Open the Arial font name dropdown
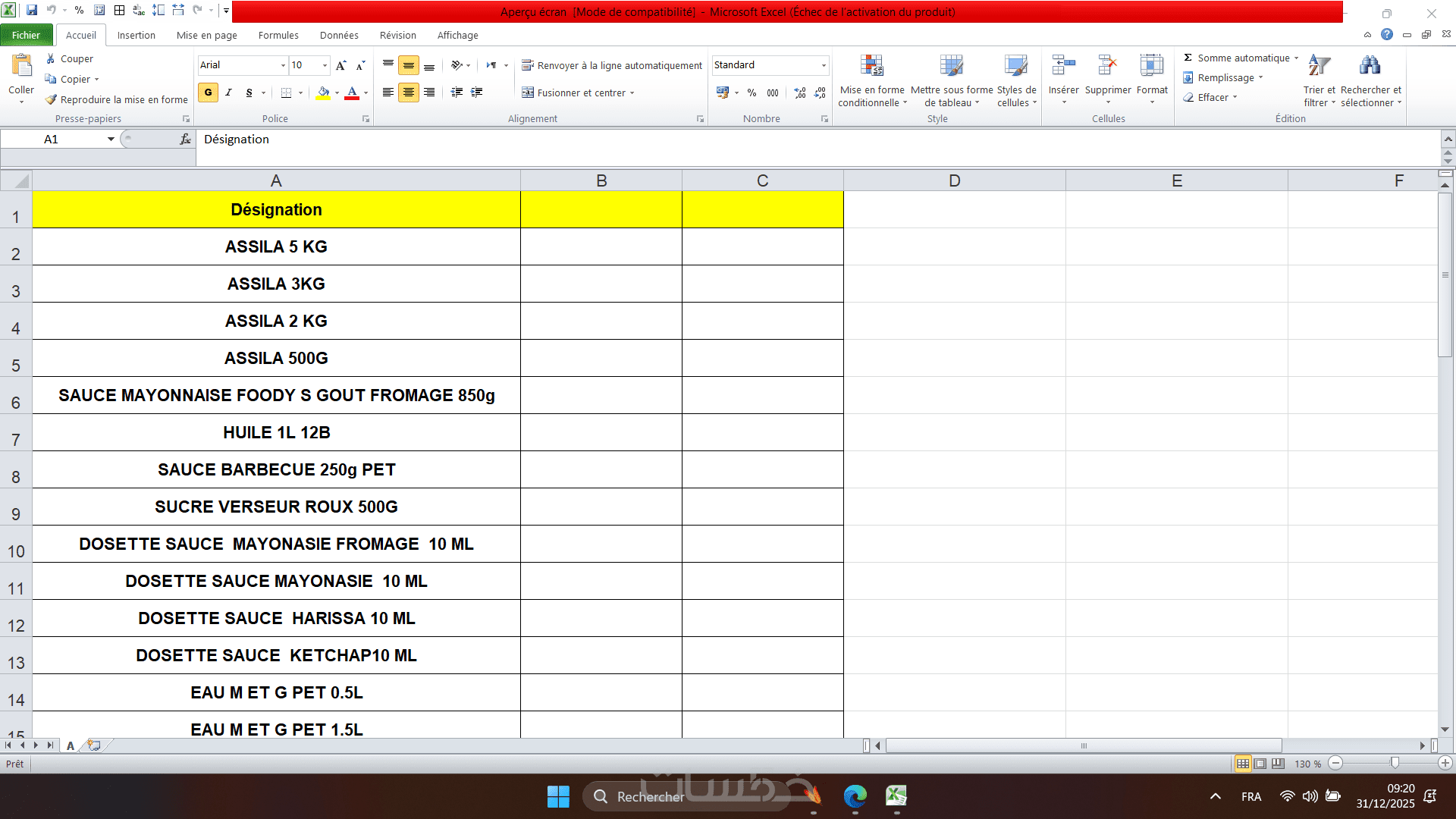The image size is (1456, 819). point(283,66)
